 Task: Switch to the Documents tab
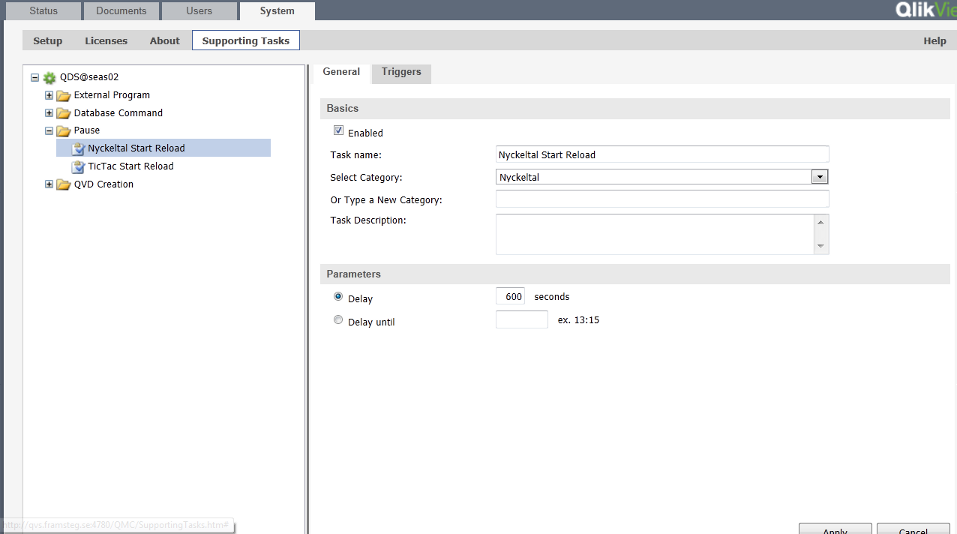[121, 10]
